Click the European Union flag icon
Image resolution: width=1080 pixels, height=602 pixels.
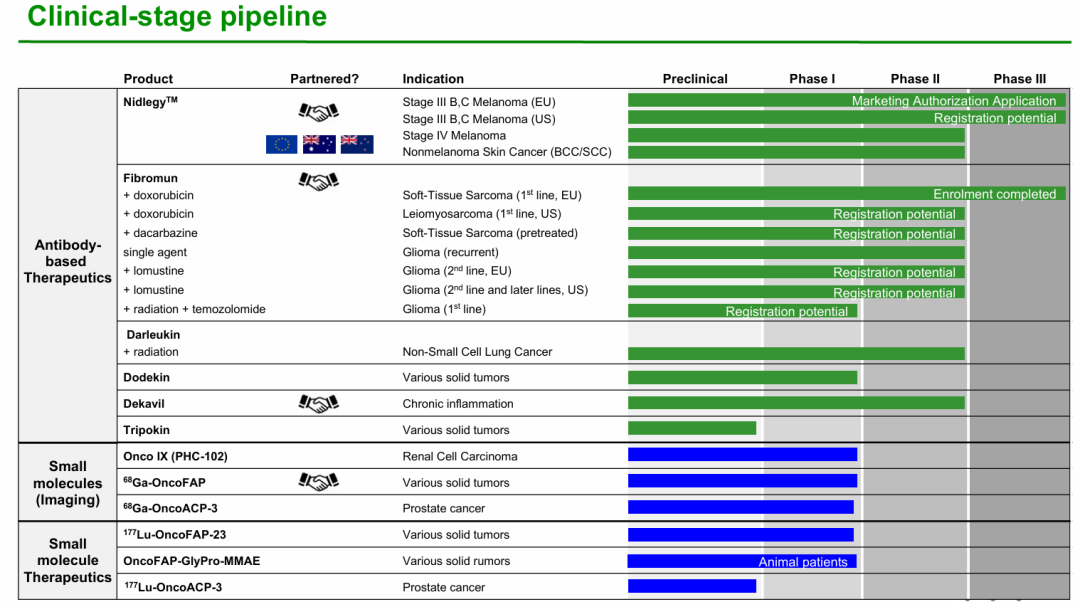point(282,144)
